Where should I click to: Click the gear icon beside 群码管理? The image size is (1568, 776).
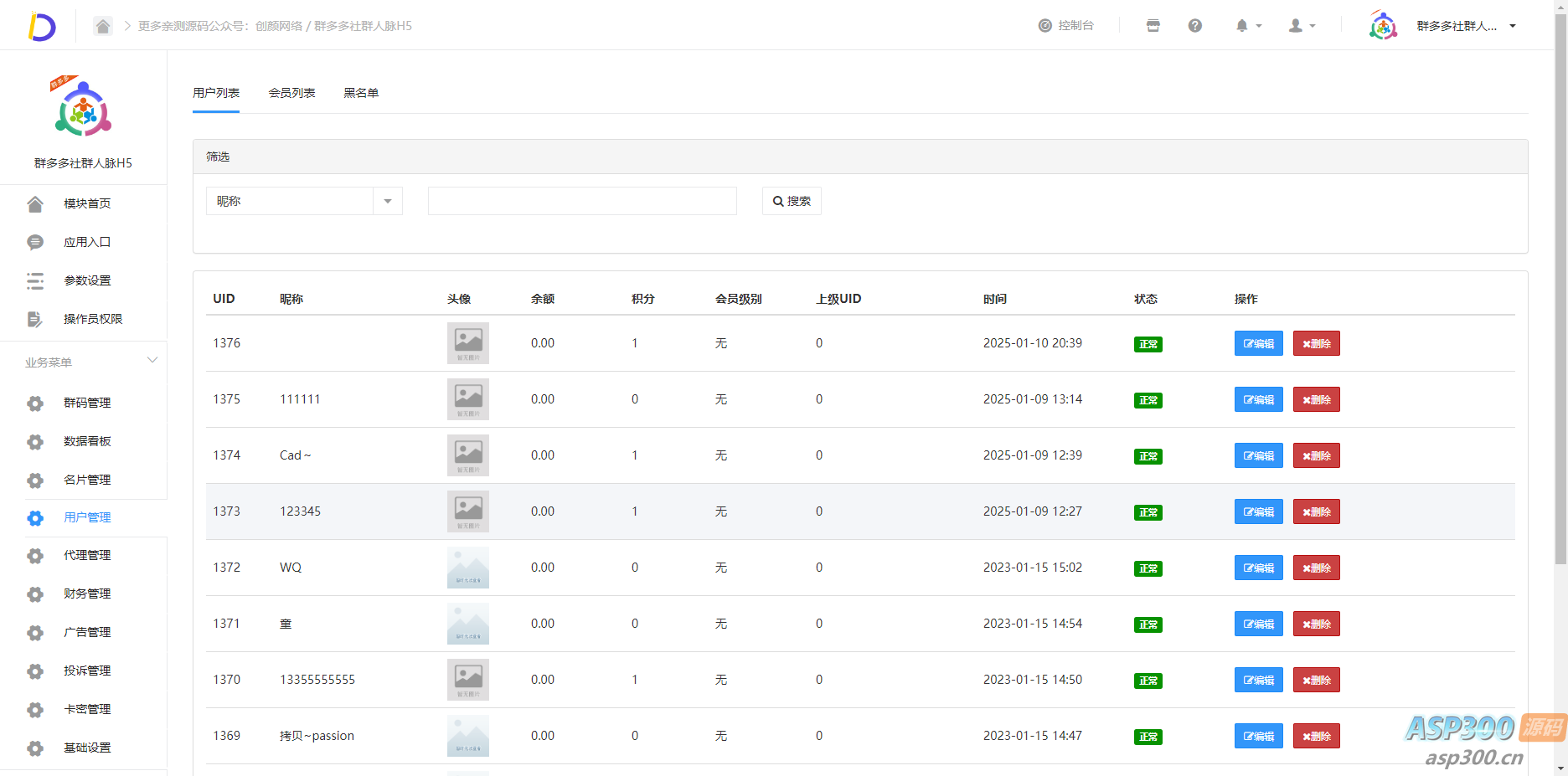(35, 403)
